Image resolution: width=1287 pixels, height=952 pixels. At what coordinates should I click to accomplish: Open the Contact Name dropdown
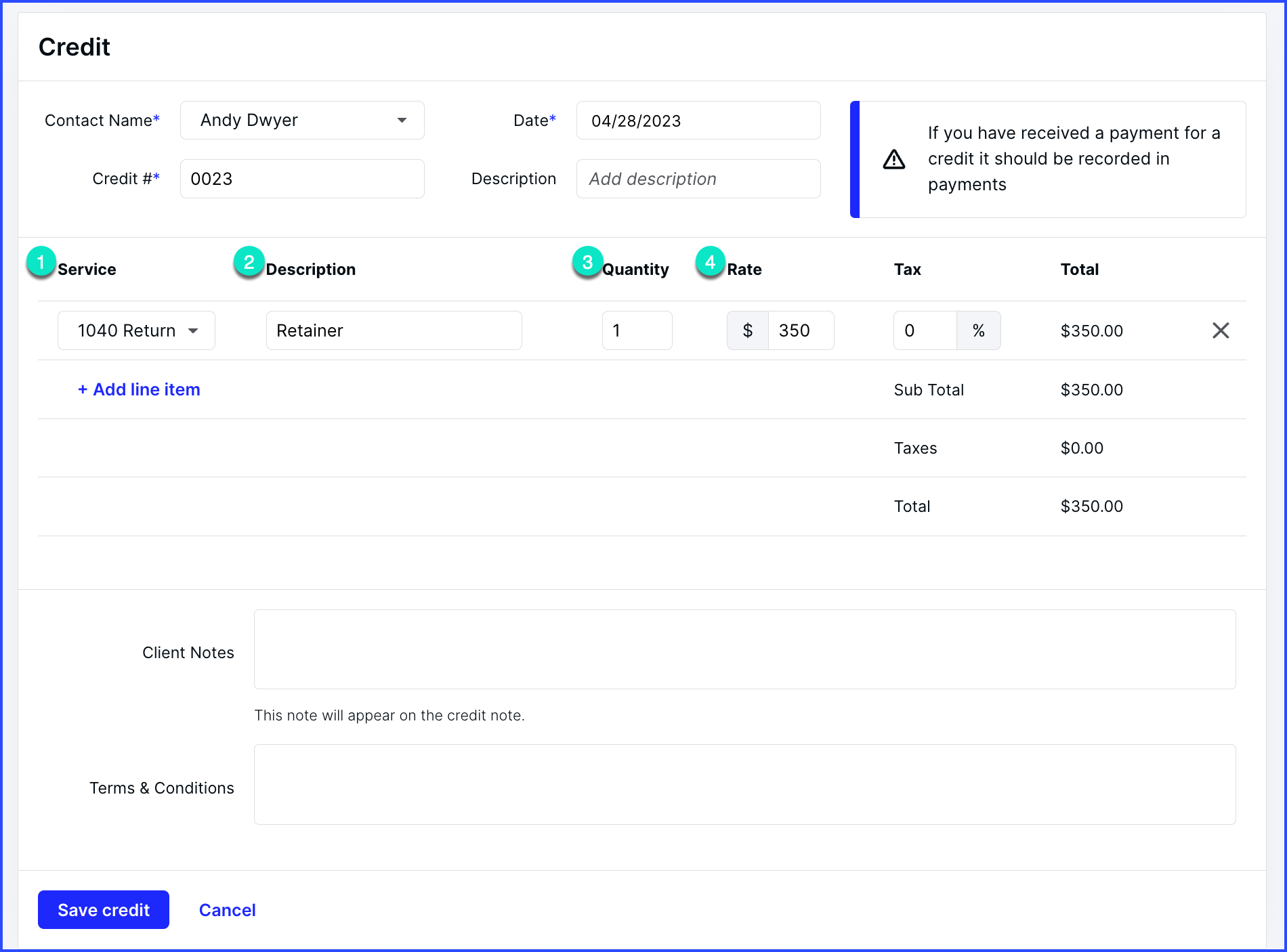pos(301,120)
